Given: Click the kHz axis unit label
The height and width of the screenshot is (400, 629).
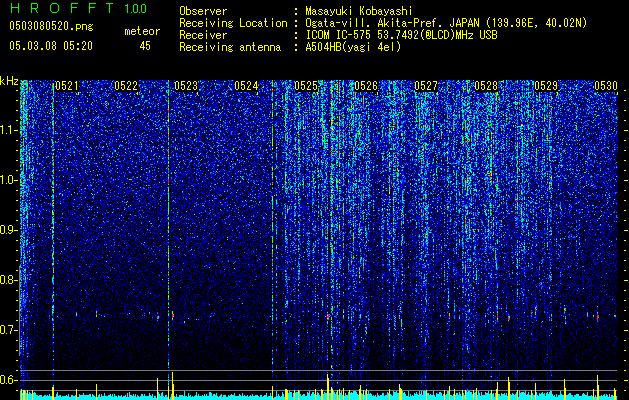Looking at the screenshot, I should (9, 81).
